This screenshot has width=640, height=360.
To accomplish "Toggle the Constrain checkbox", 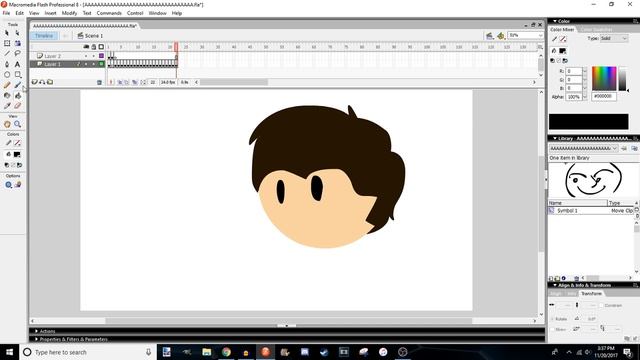I will click(601, 305).
